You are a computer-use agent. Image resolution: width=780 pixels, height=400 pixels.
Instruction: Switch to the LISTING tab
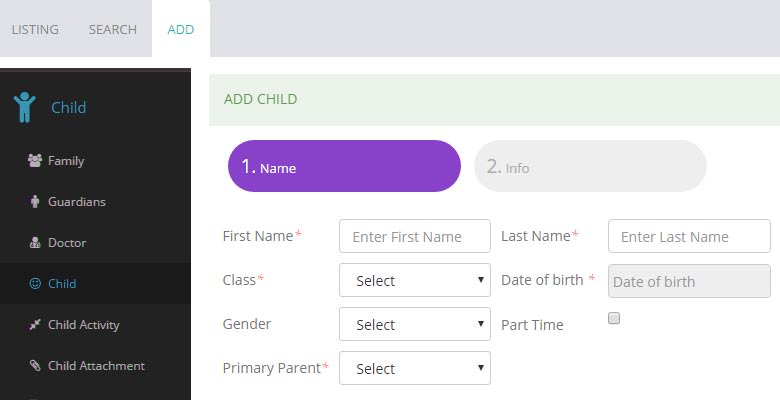35,29
